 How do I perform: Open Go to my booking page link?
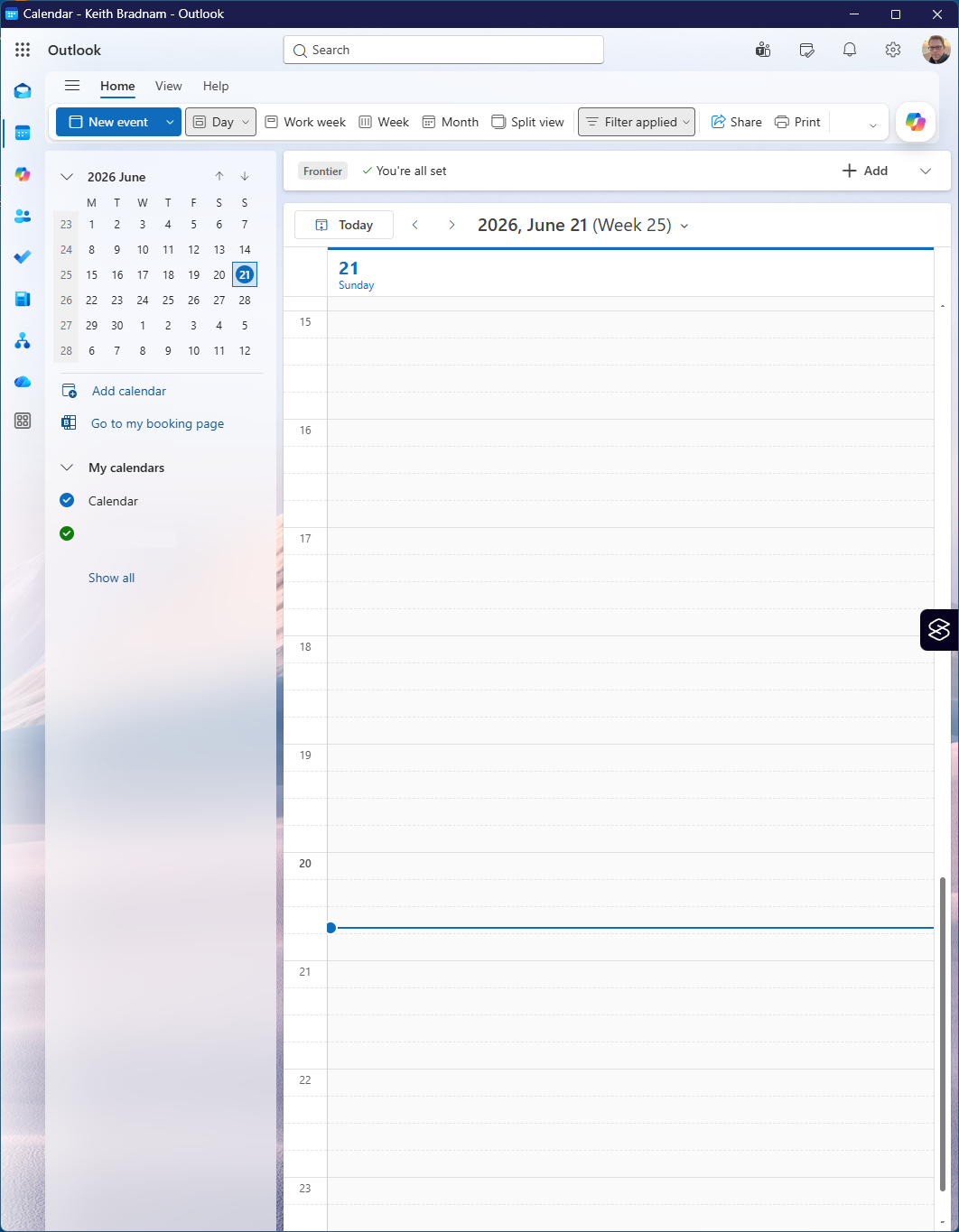coord(158,423)
